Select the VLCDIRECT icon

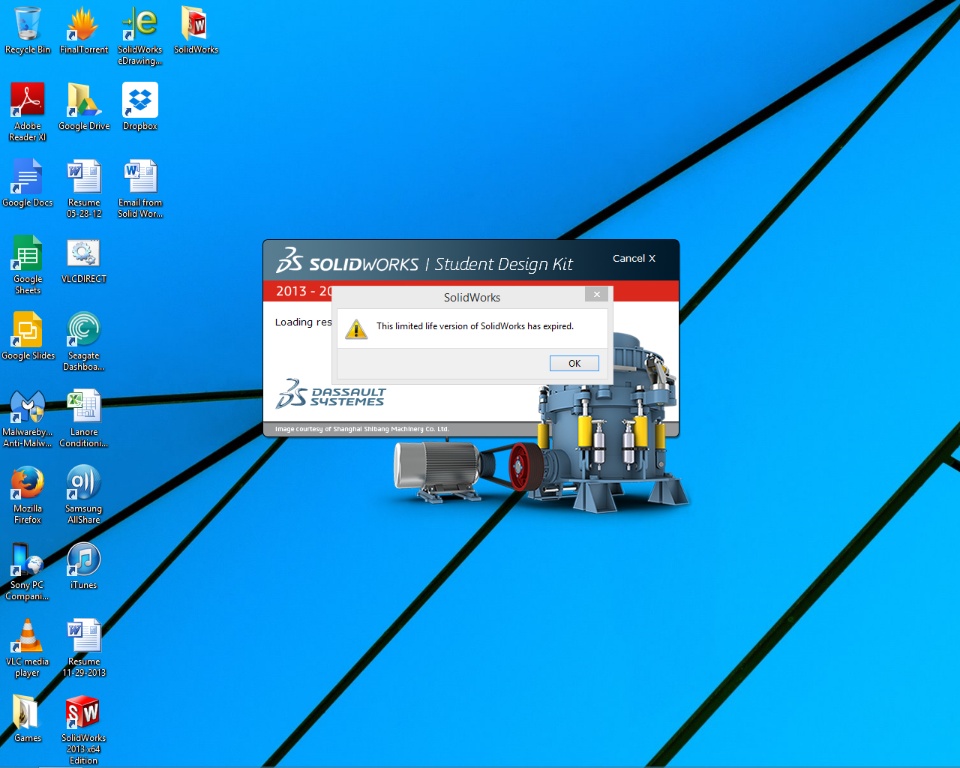pos(84,260)
